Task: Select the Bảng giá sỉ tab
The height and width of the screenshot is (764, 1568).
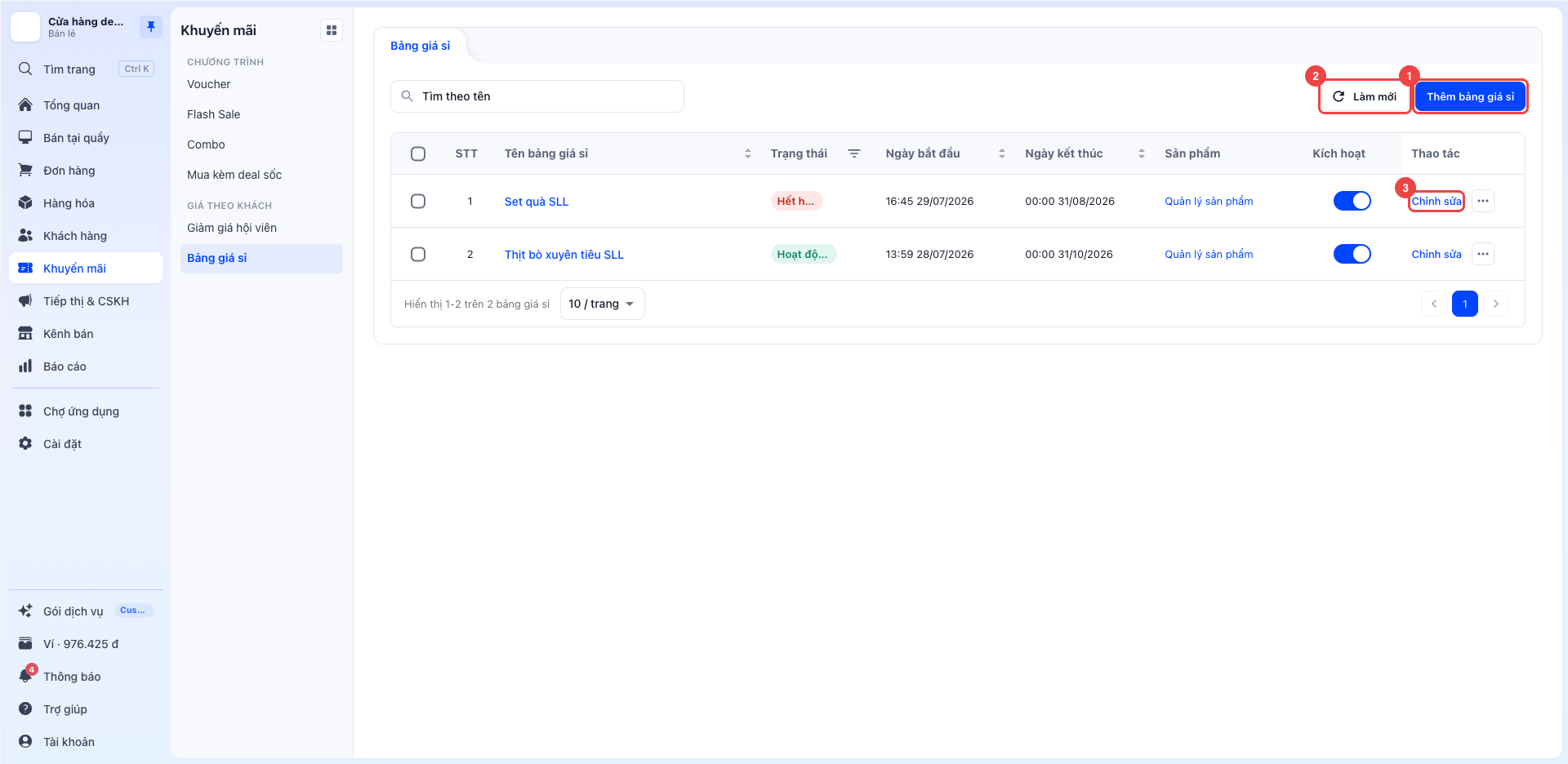Action: coord(420,46)
